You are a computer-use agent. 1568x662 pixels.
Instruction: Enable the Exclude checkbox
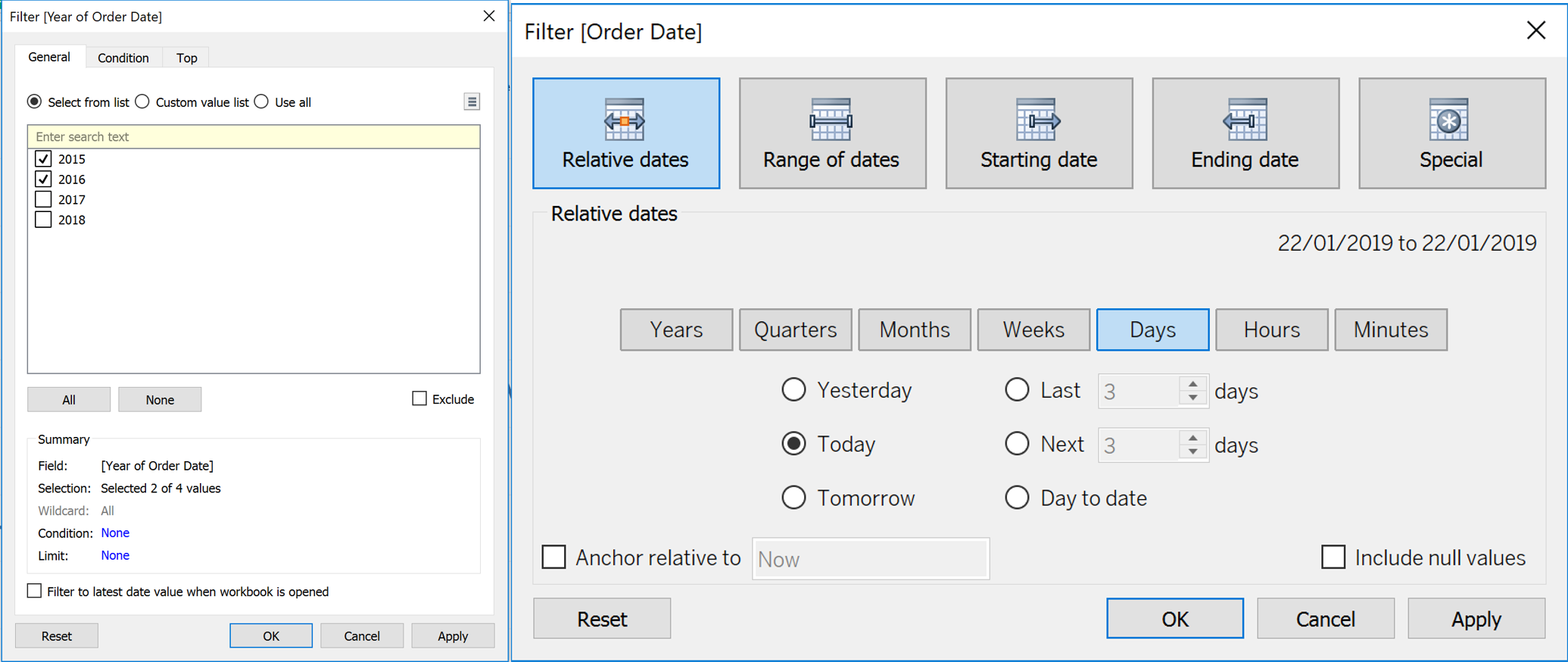419,398
